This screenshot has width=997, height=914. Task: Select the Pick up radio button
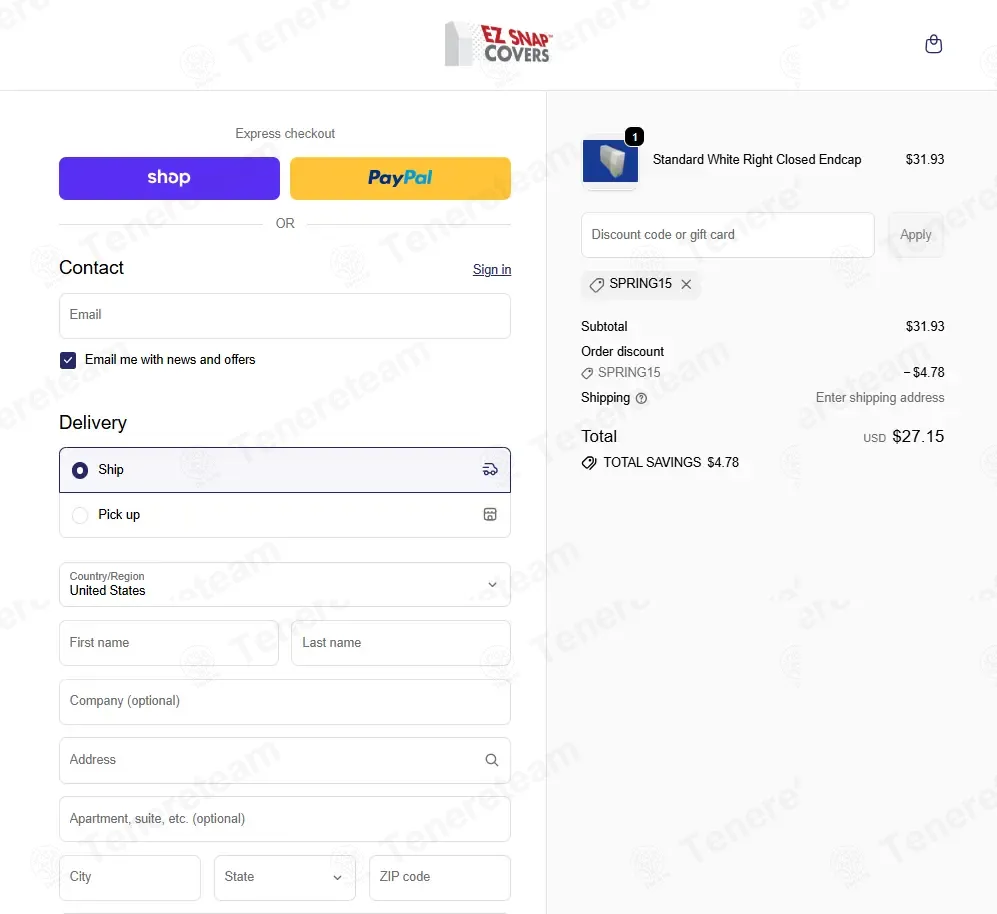click(79, 515)
